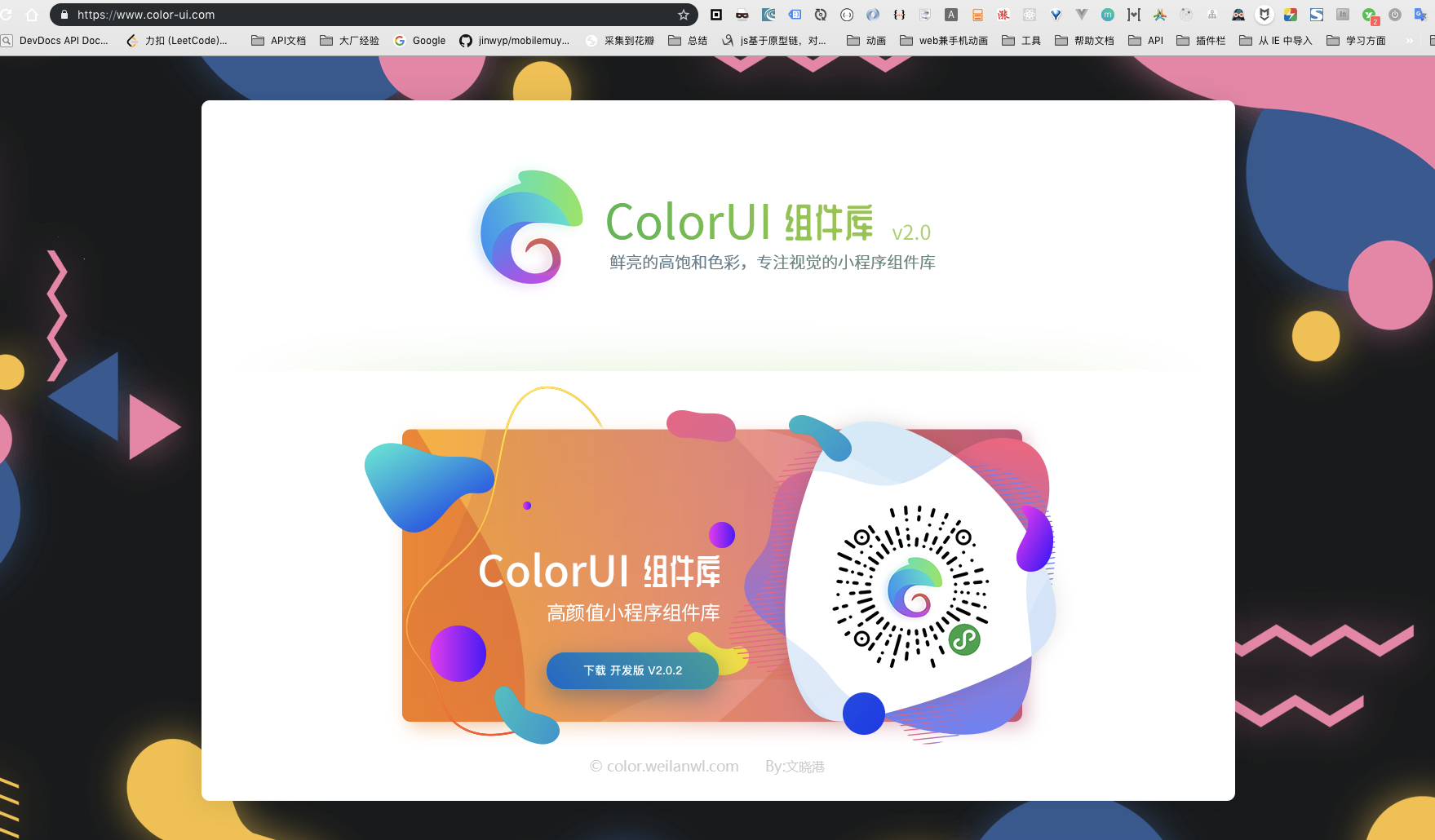Click the lock icon in the address bar
This screenshot has width=1435, height=840.
[64, 15]
